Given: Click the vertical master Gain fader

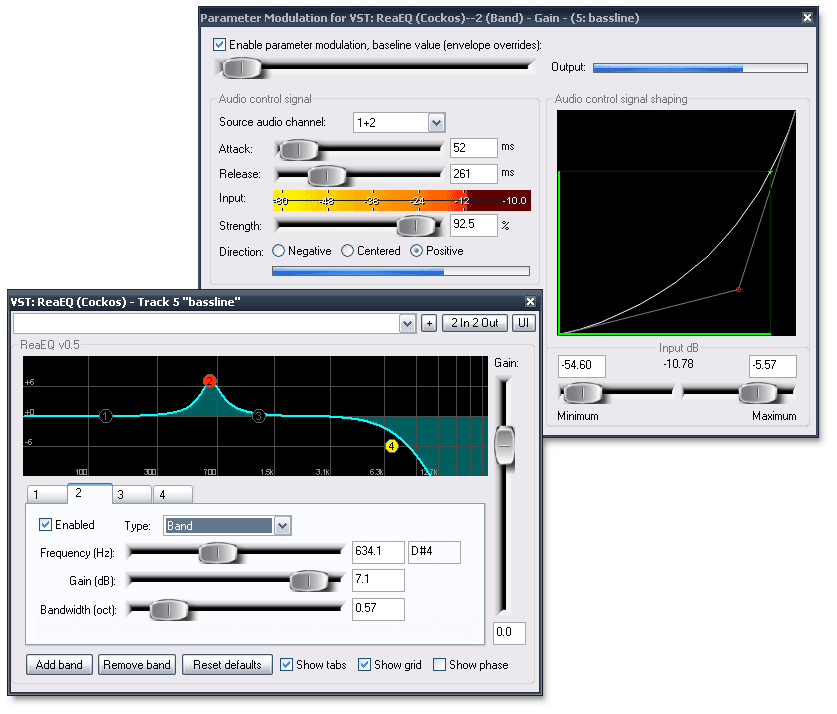Looking at the screenshot, I should pos(504,445).
